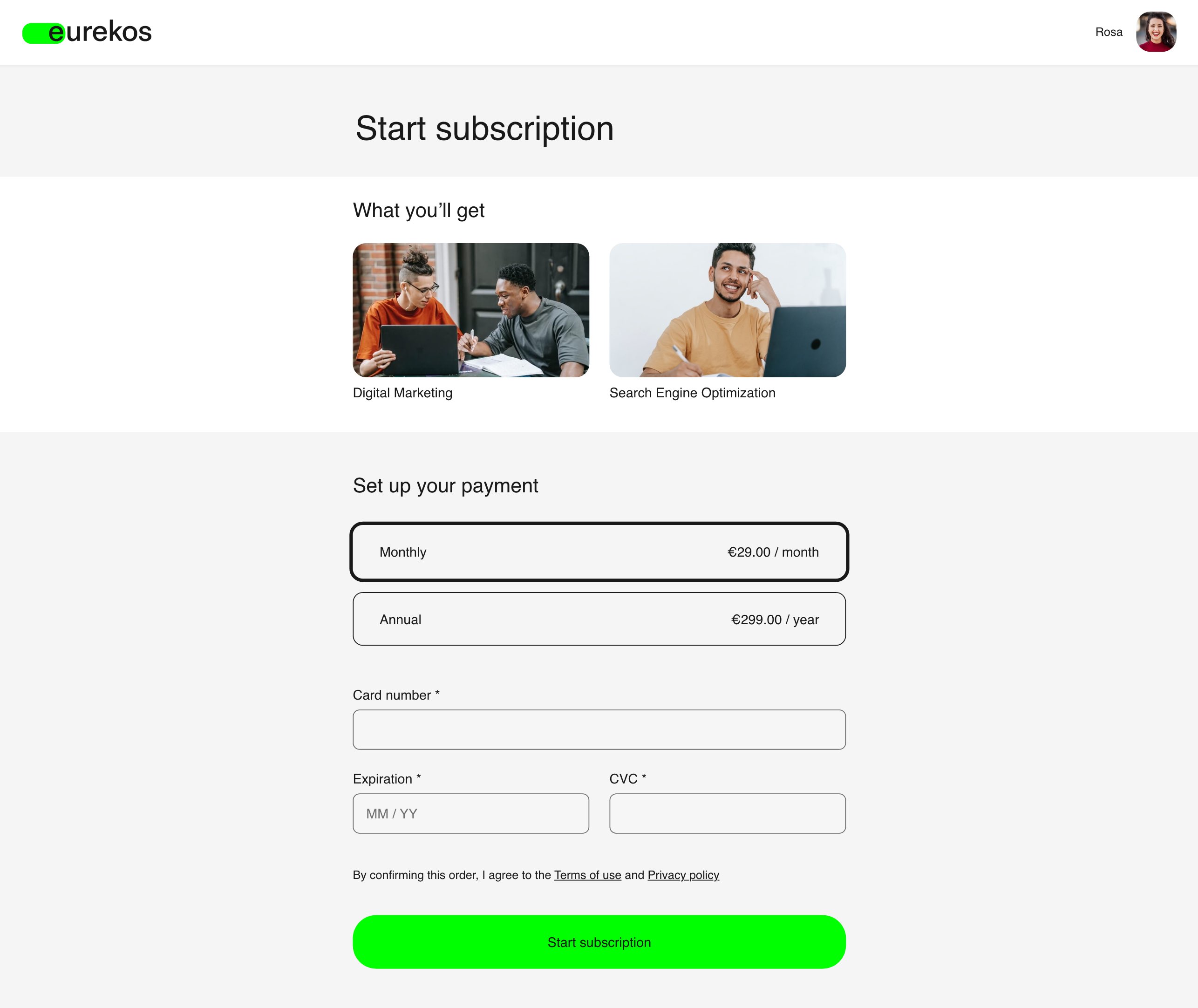This screenshot has width=1198, height=1008.
Task: Focus the Expiration MM / YY field
Action: click(x=471, y=813)
